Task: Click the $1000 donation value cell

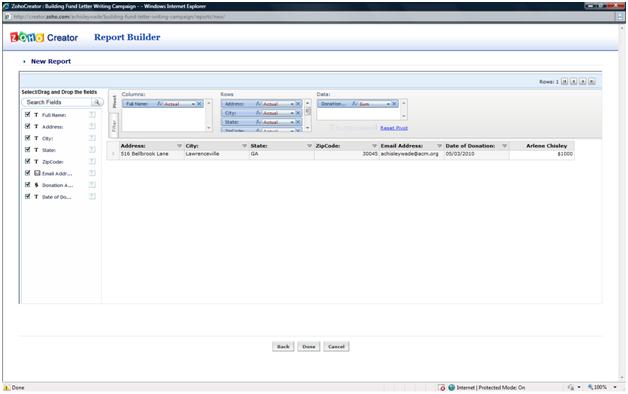Action: coord(542,154)
